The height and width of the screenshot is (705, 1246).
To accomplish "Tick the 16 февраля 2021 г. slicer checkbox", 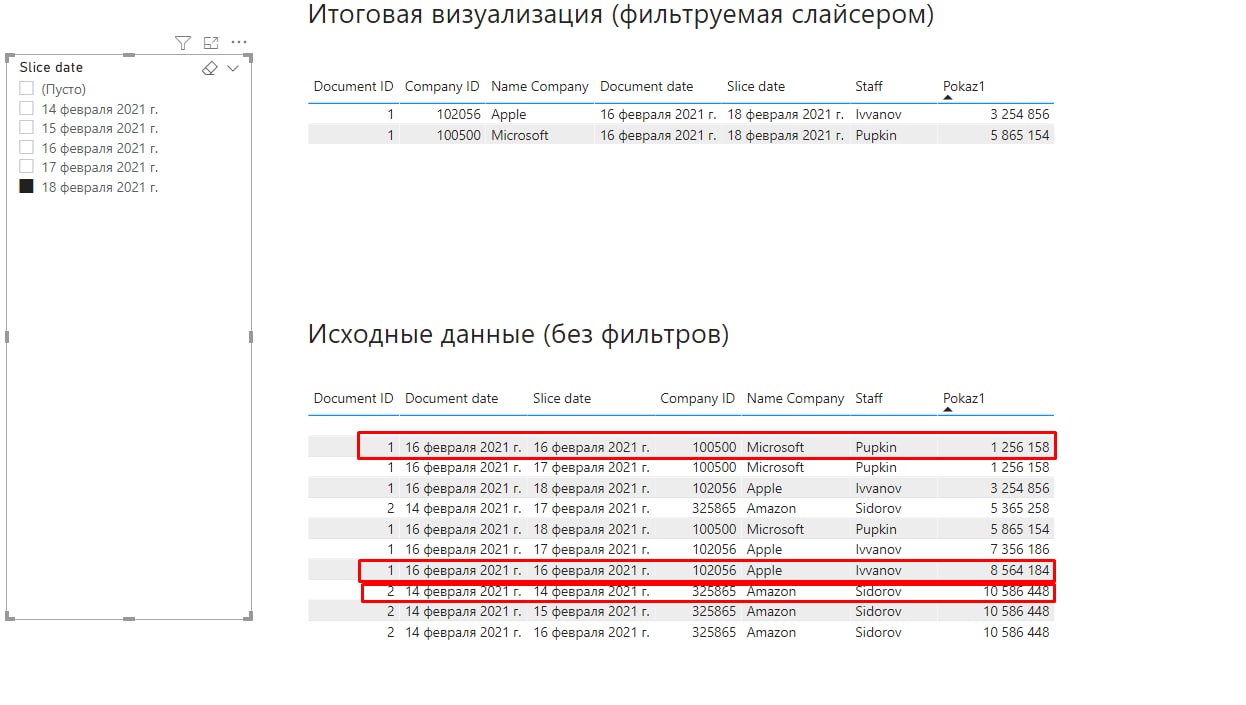I will pyautogui.click(x=27, y=148).
